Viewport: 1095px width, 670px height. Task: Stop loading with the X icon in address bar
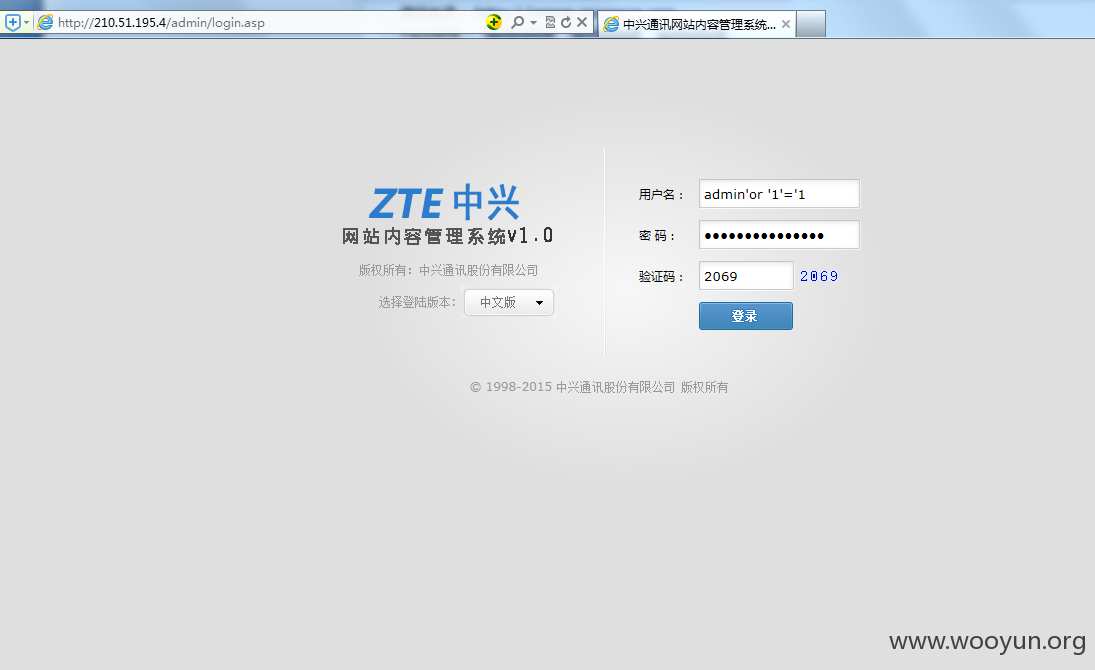point(582,22)
